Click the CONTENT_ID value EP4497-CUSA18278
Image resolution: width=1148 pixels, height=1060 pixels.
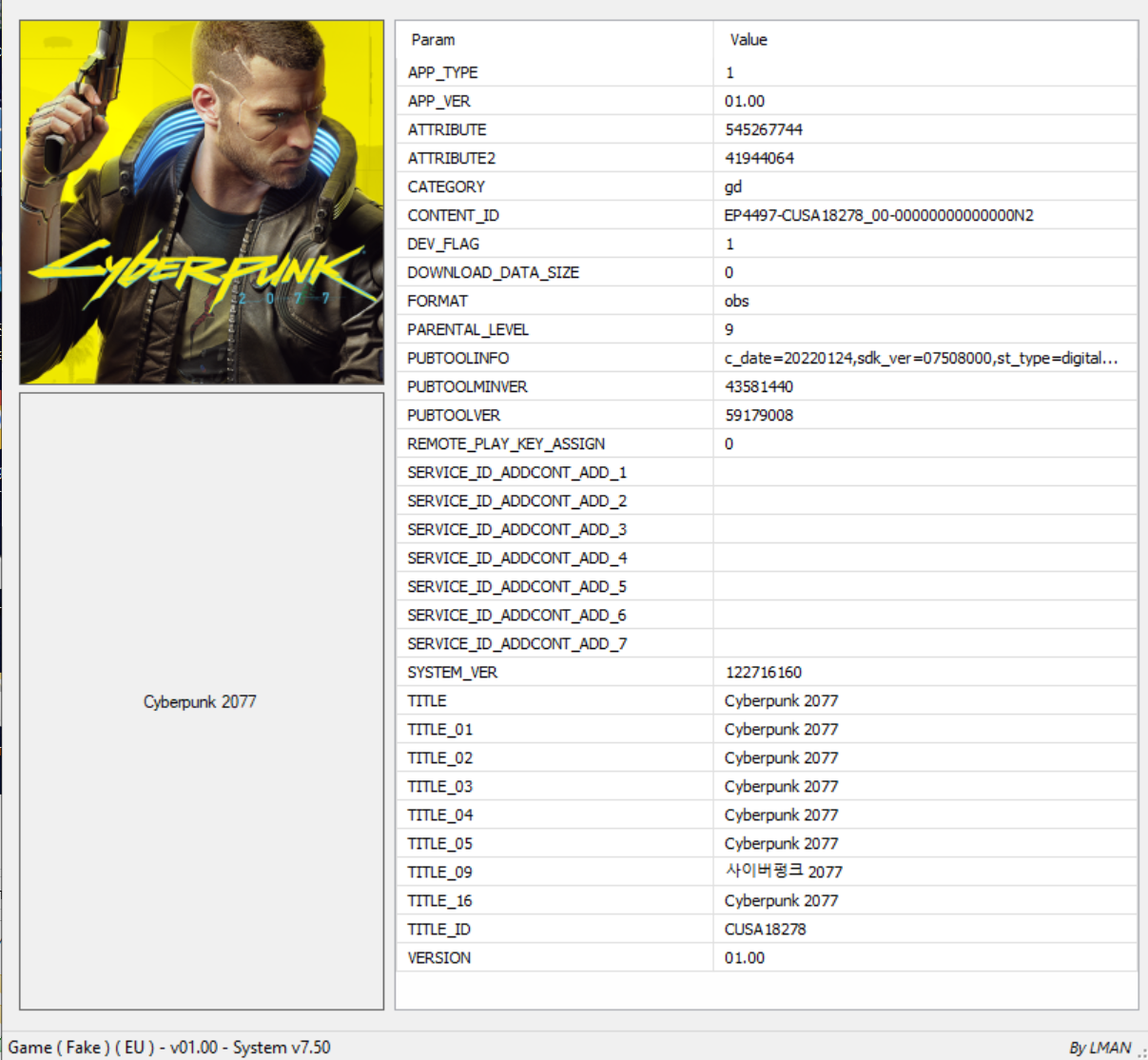tap(879, 215)
